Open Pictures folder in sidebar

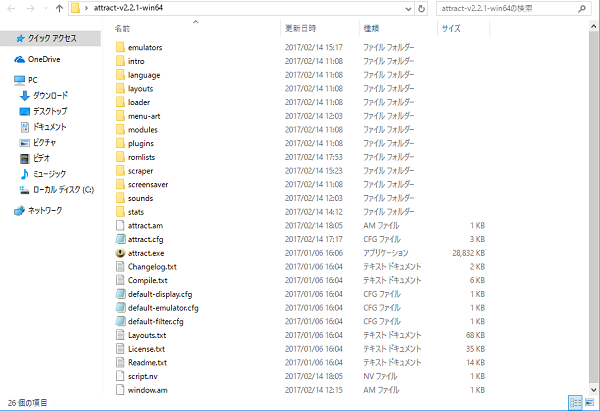click(x=38, y=143)
